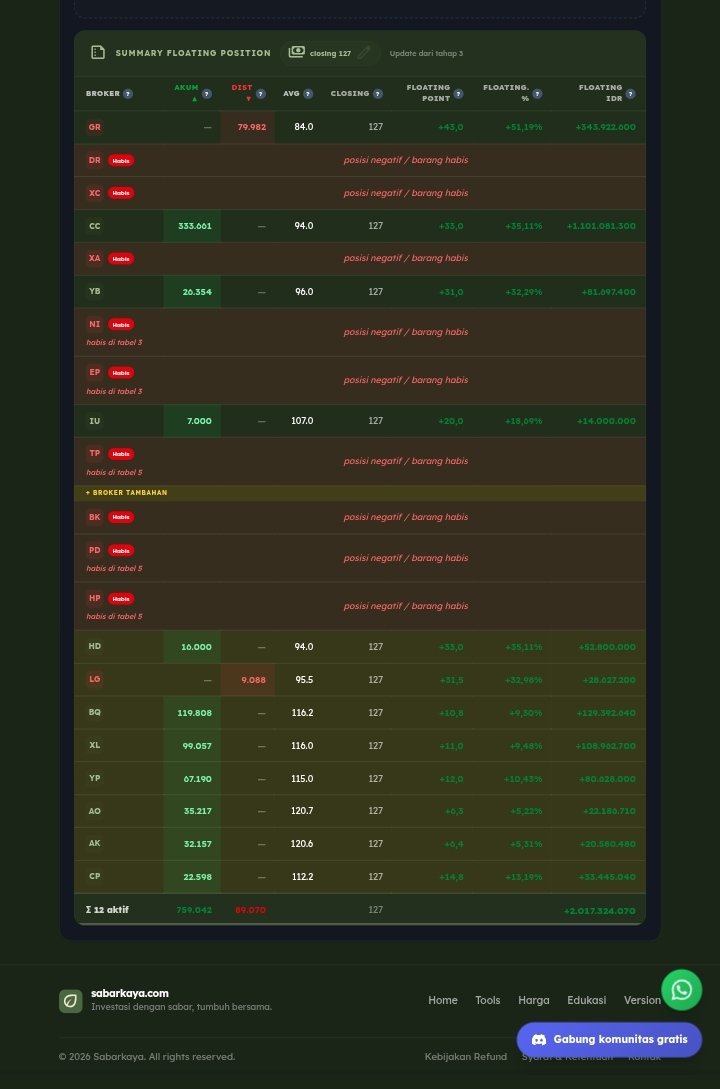Click the Discord icon in community button

(539, 1040)
